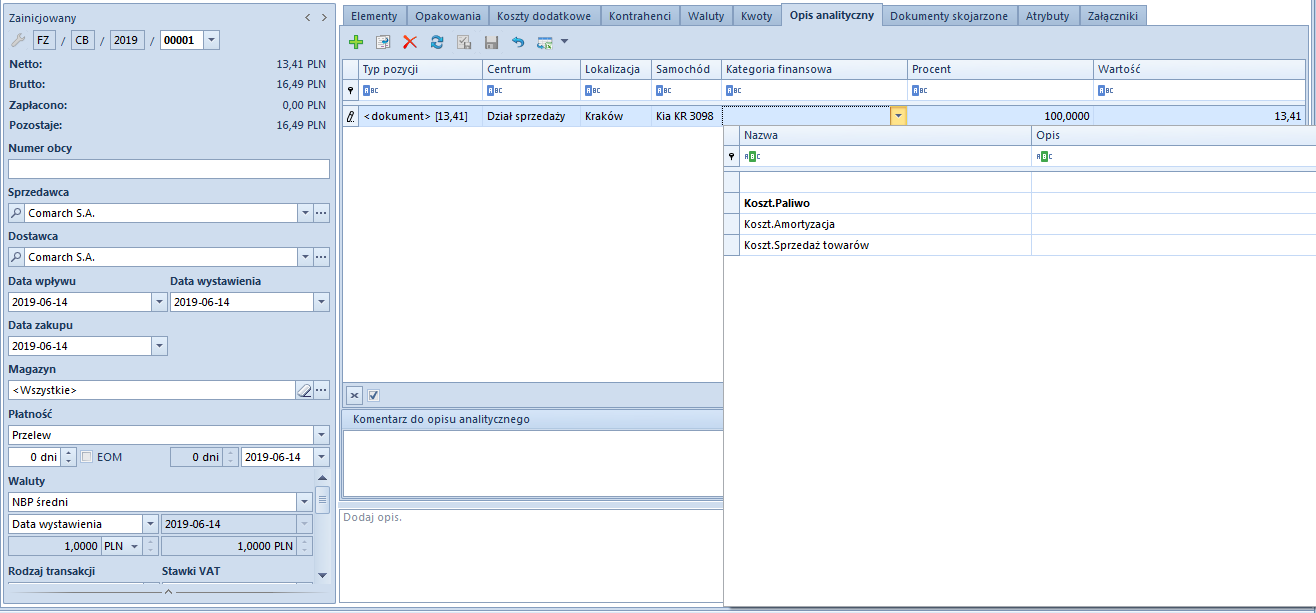Screen dimensions: 1316x613
Task: Click the ABC filter icon under Wartość
Action: click(1104, 90)
